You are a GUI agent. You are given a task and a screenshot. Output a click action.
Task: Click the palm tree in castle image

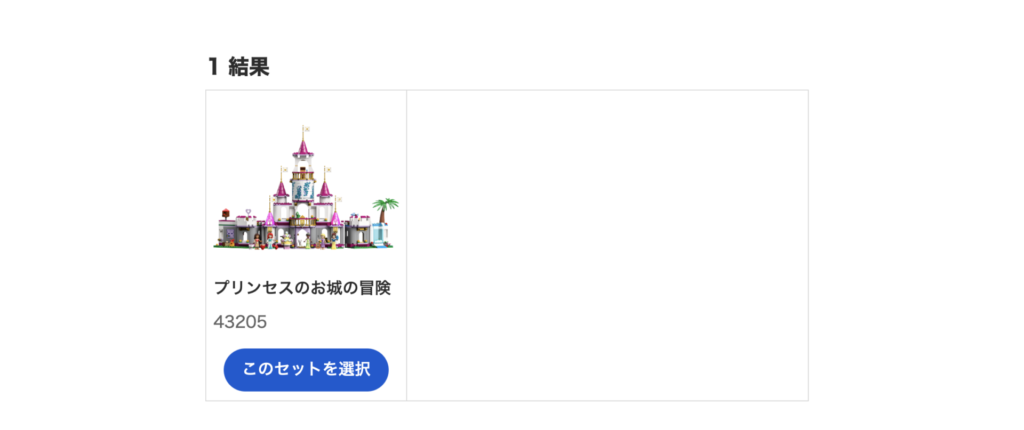(x=385, y=210)
